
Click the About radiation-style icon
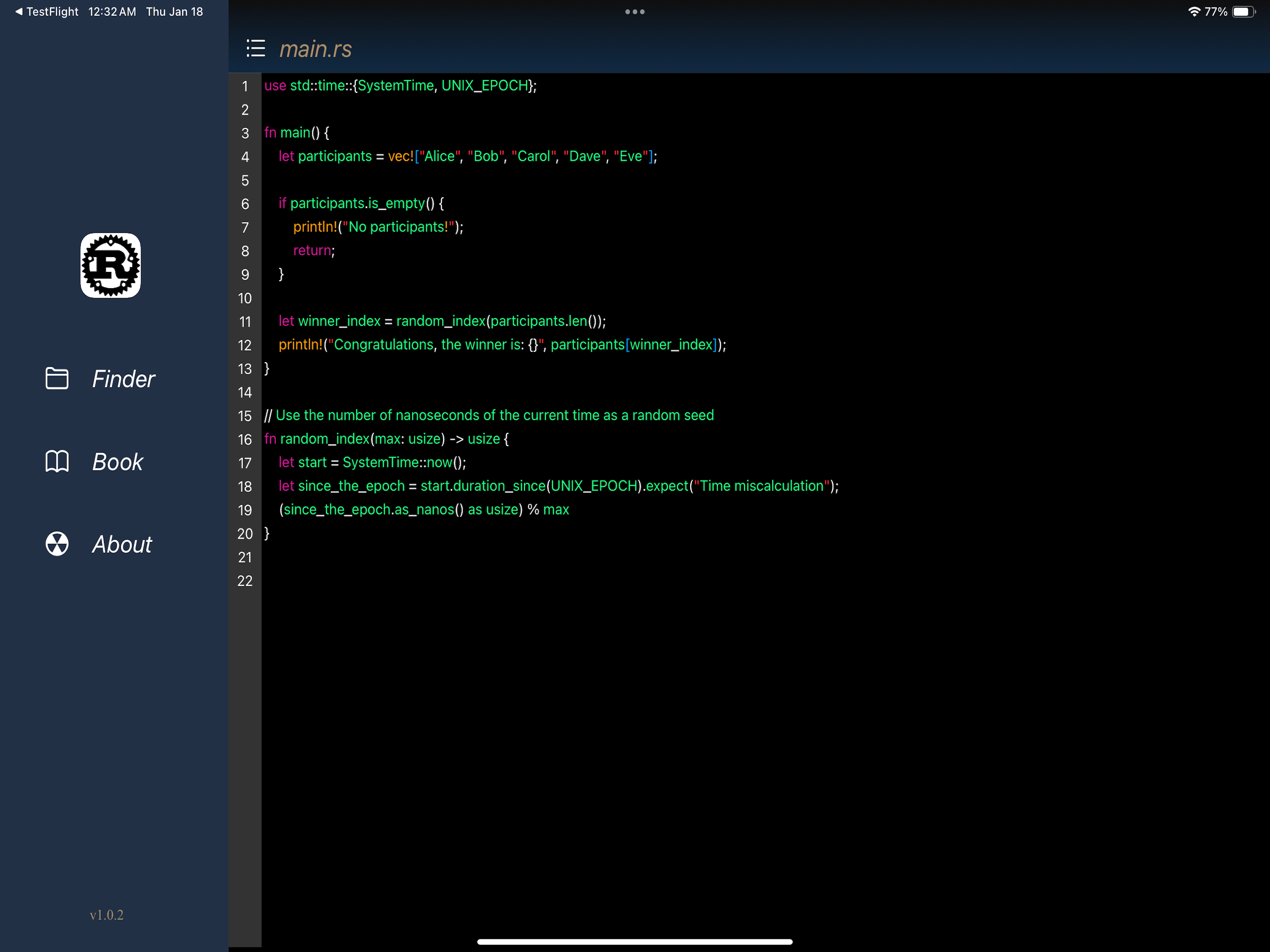click(57, 544)
